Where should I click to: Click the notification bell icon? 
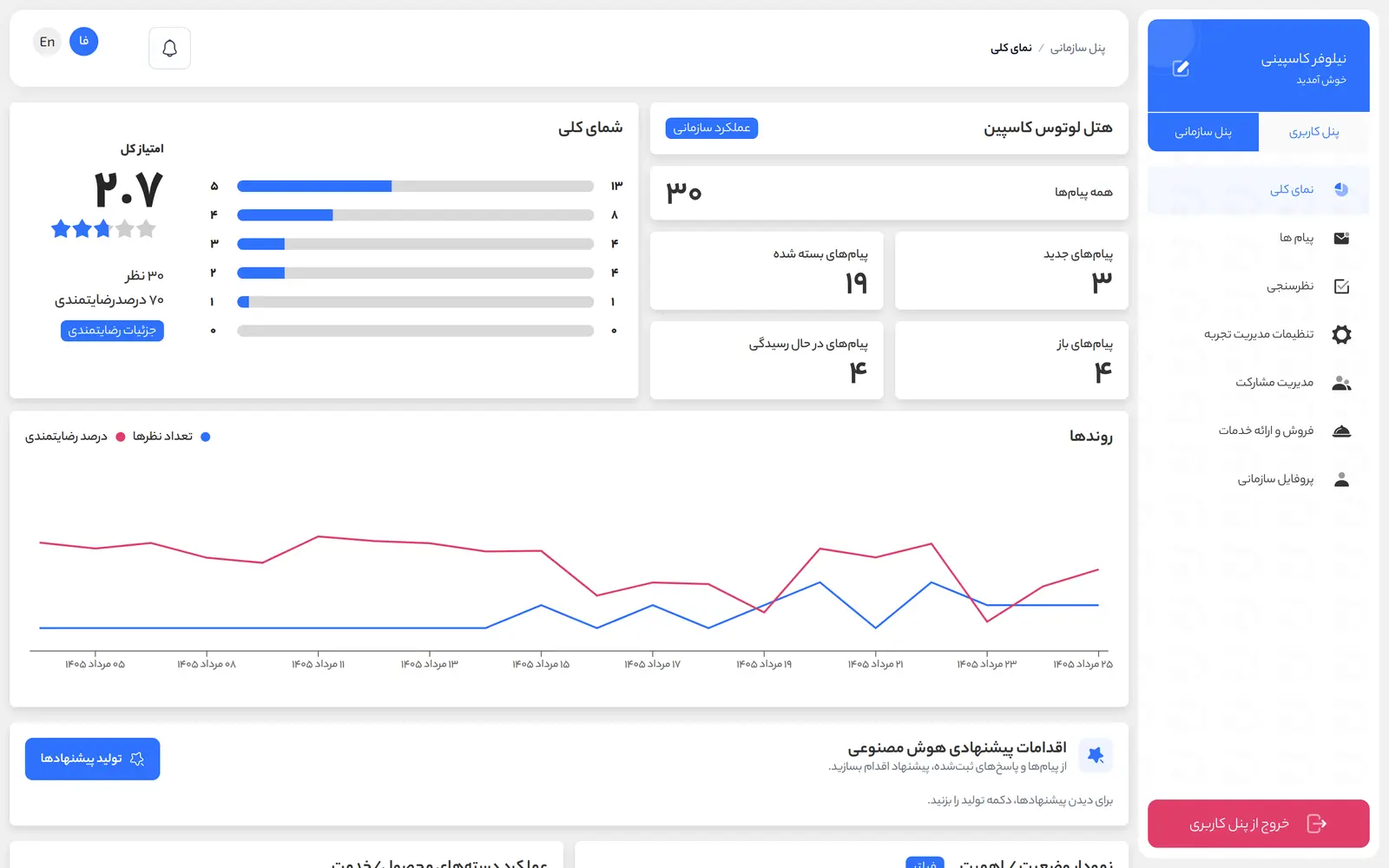[169, 49]
